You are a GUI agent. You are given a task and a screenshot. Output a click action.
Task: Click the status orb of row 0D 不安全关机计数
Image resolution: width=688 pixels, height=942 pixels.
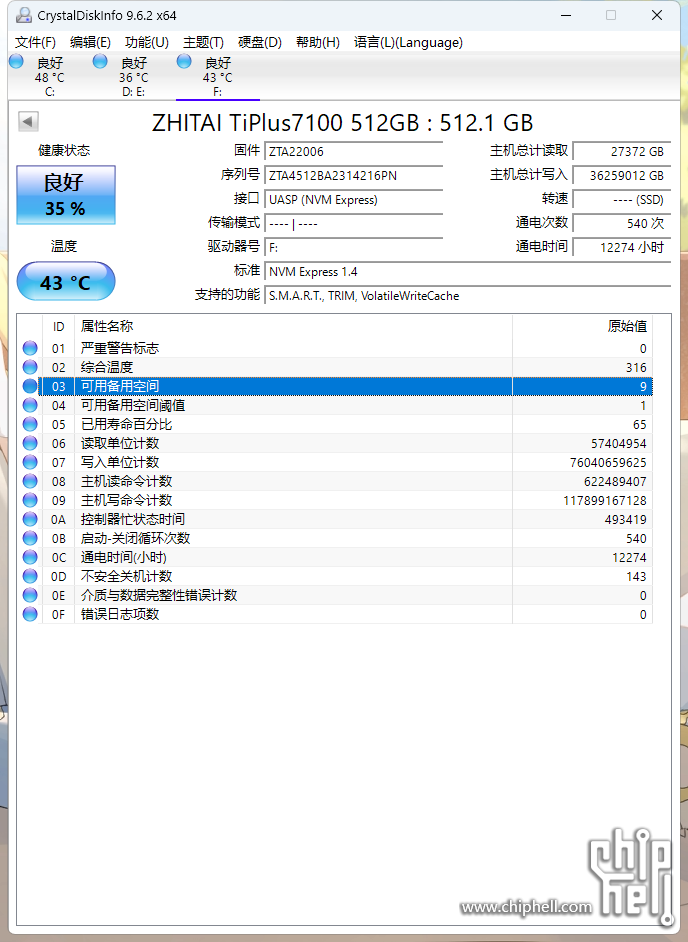[x=30, y=576]
